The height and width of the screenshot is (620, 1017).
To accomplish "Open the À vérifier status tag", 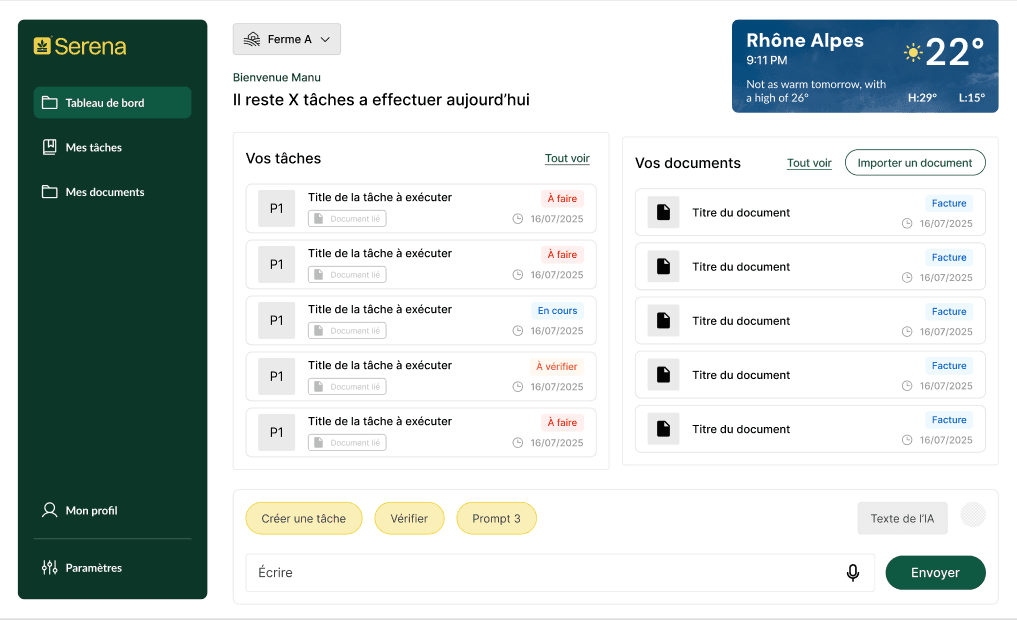I will coord(556,366).
